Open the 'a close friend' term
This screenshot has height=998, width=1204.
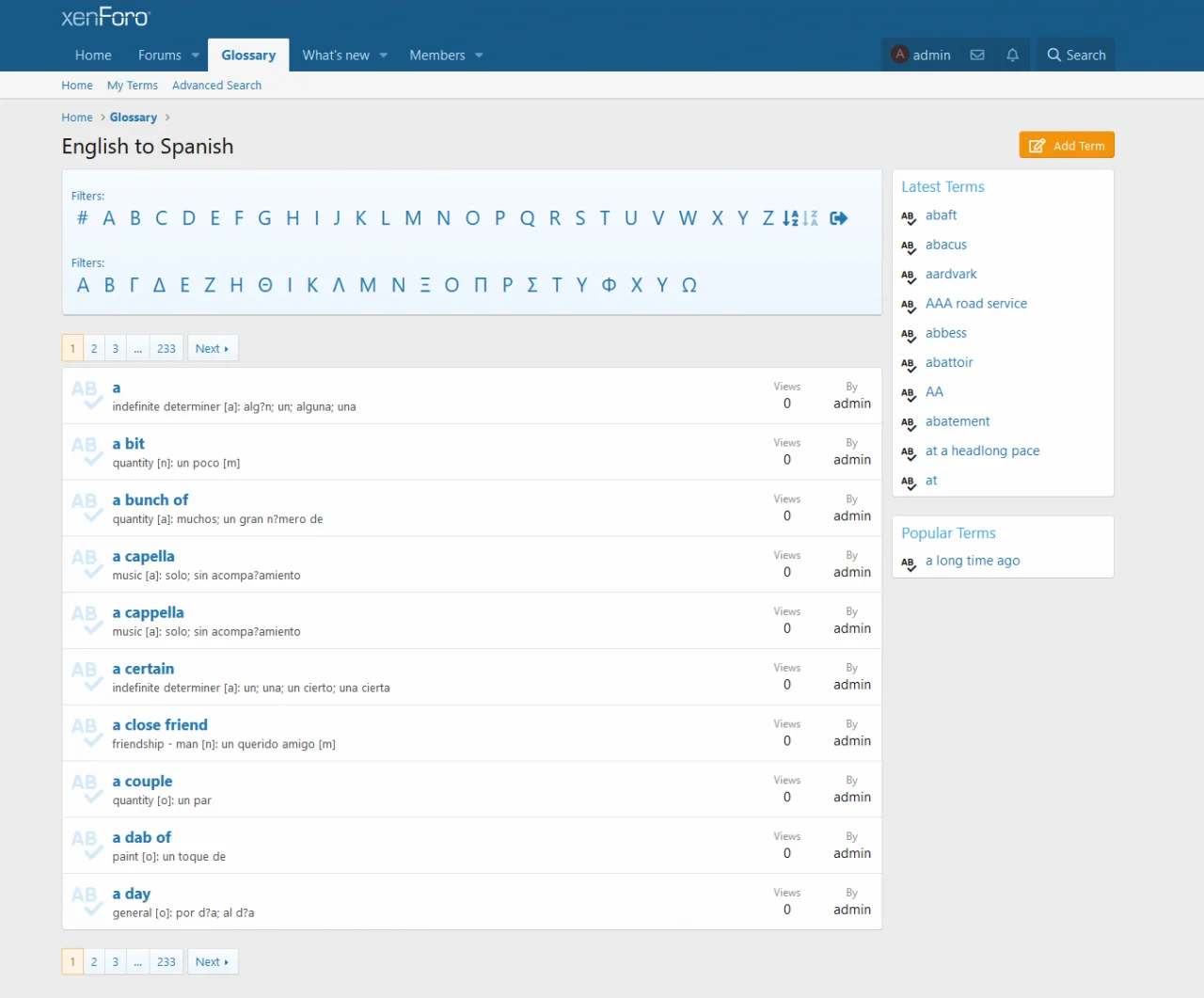pos(160,725)
